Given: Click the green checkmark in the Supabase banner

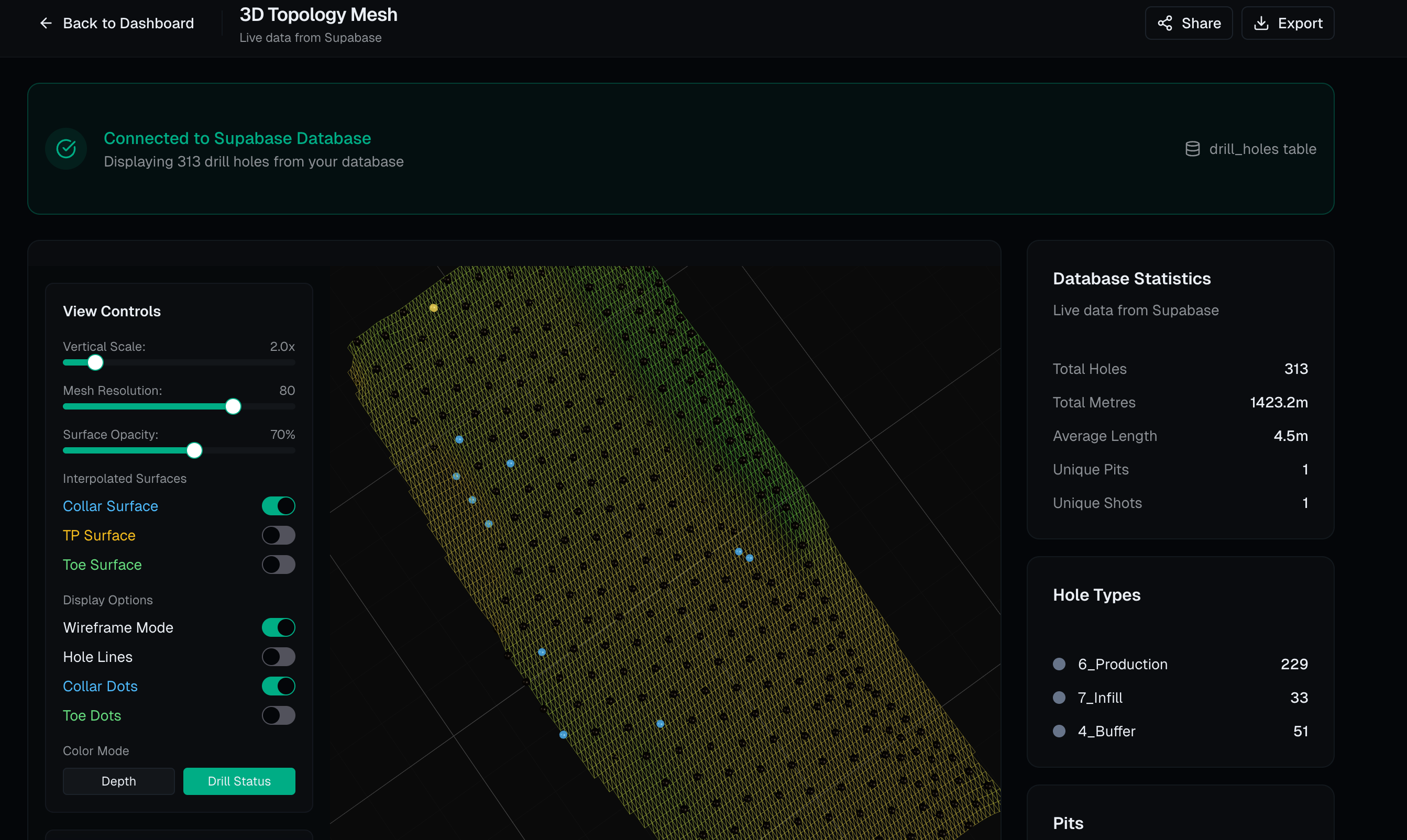Looking at the screenshot, I should coord(66,148).
